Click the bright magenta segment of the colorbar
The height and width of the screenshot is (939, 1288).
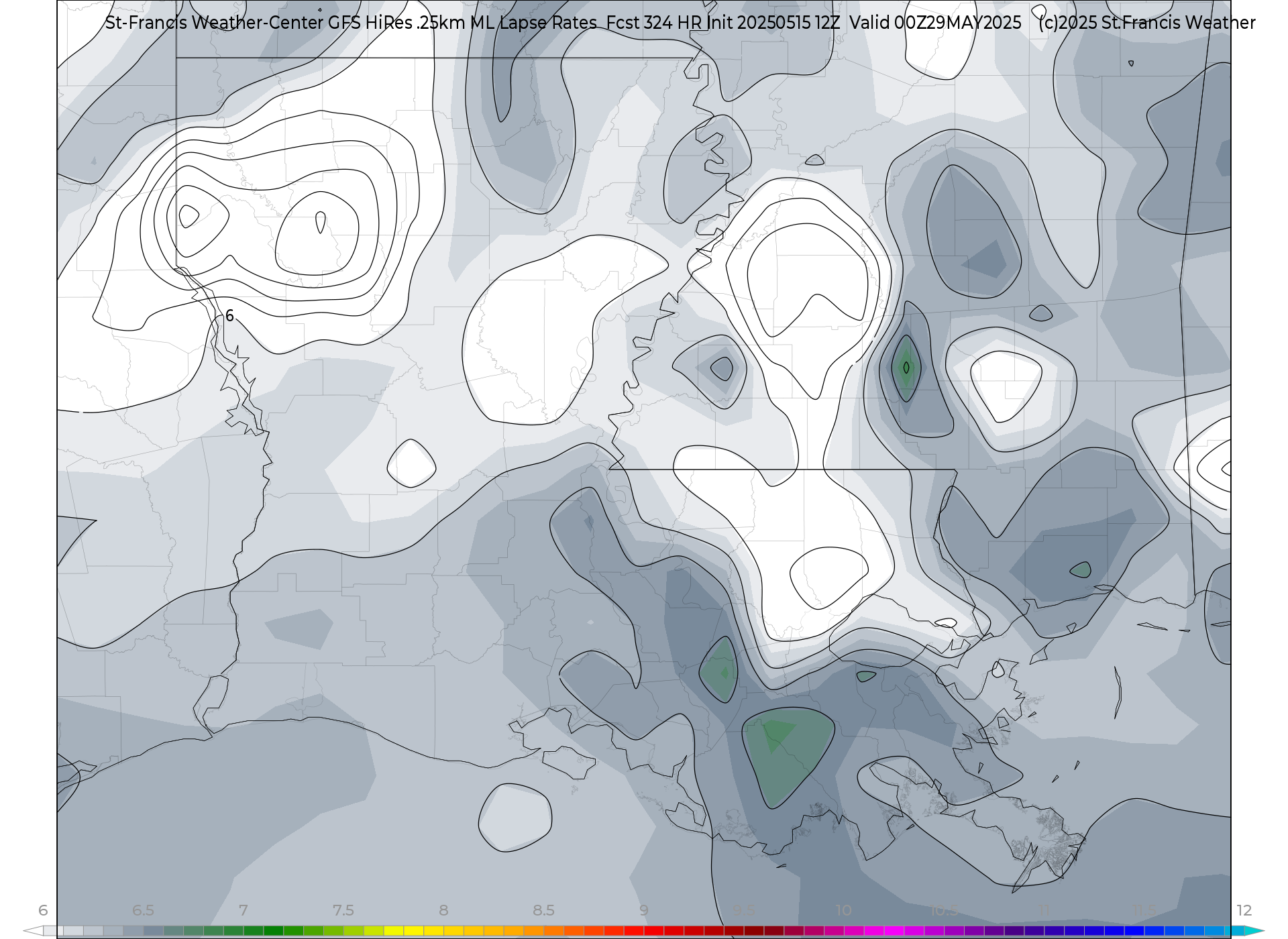point(894,931)
